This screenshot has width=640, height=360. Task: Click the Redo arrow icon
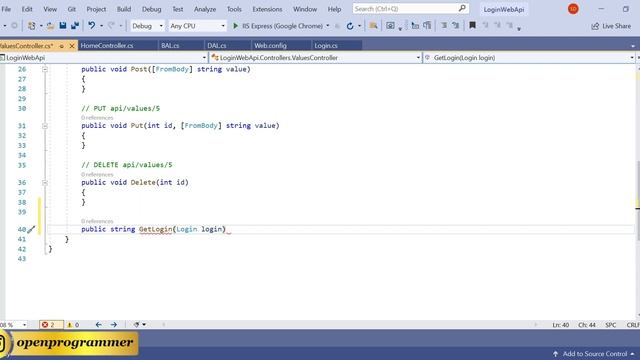[111, 26]
